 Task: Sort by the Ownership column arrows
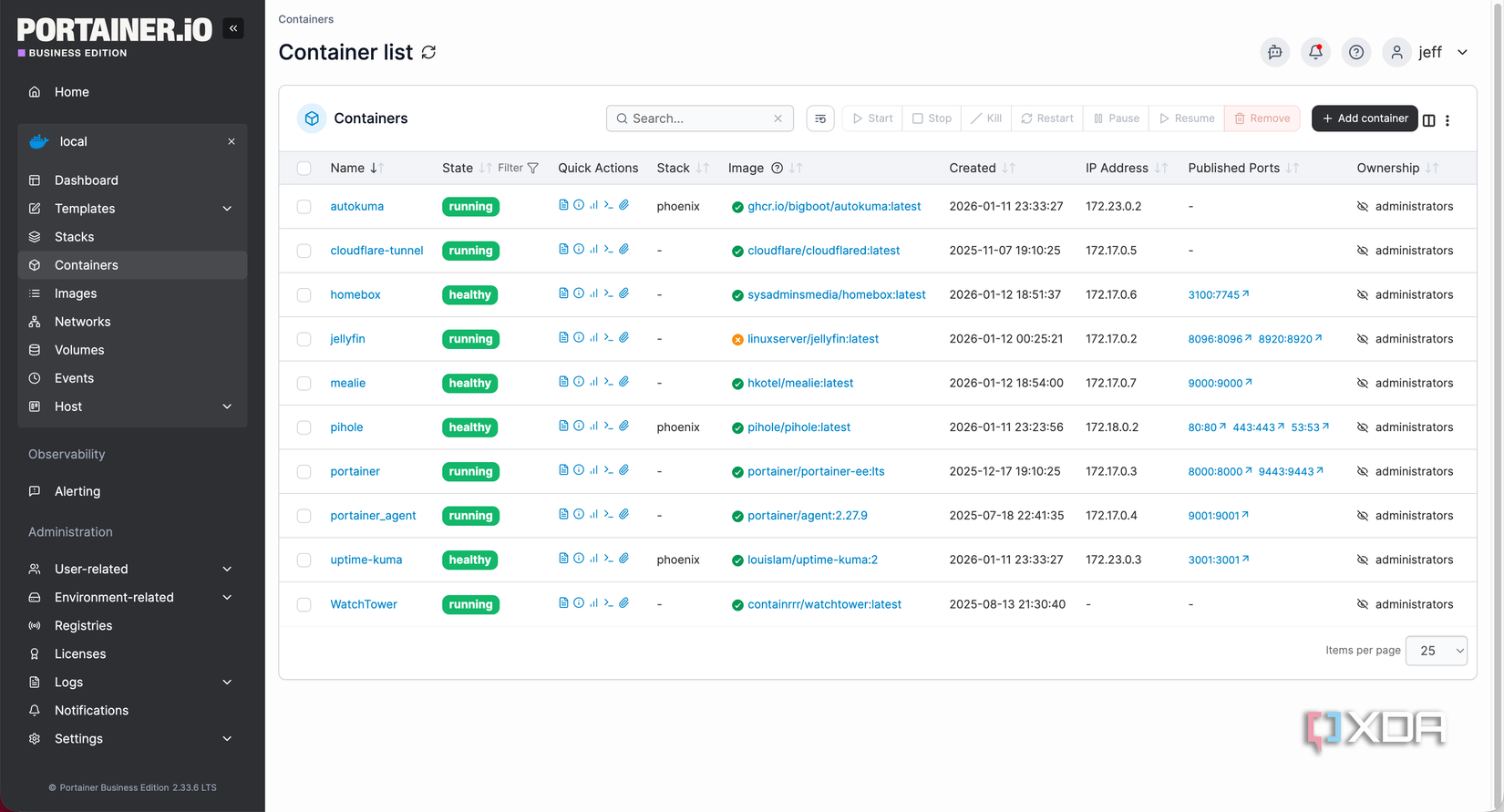click(1432, 168)
